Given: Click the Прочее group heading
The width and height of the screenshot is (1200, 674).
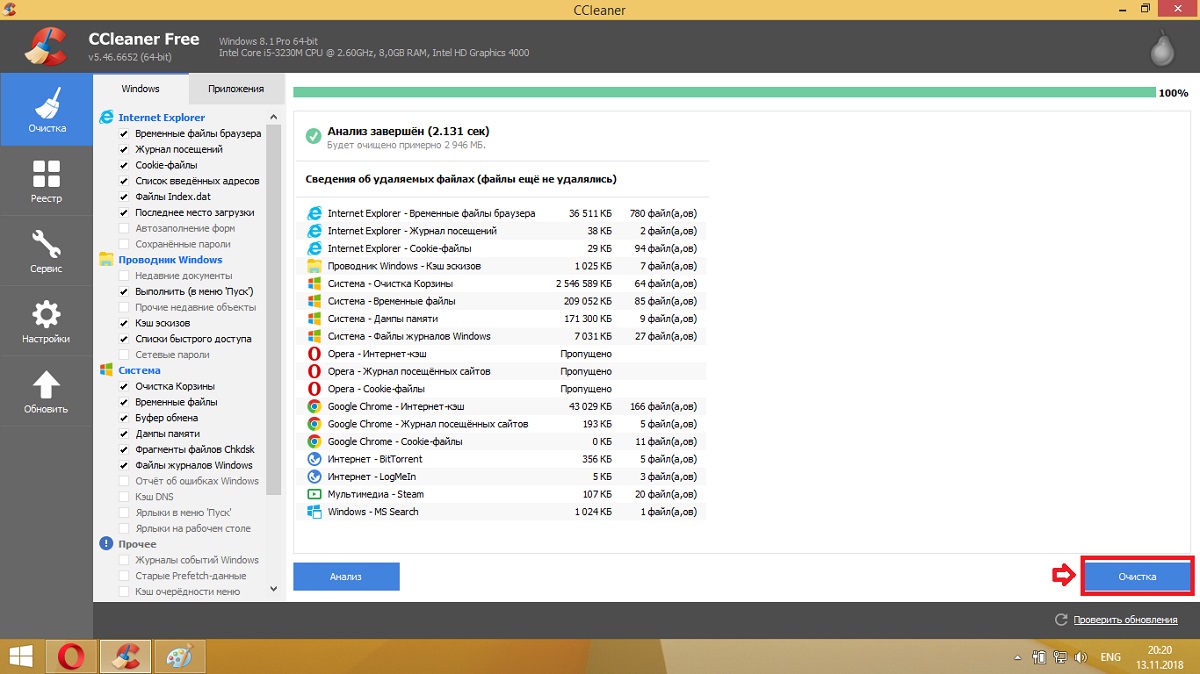Looking at the screenshot, I should (x=137, y=544).
